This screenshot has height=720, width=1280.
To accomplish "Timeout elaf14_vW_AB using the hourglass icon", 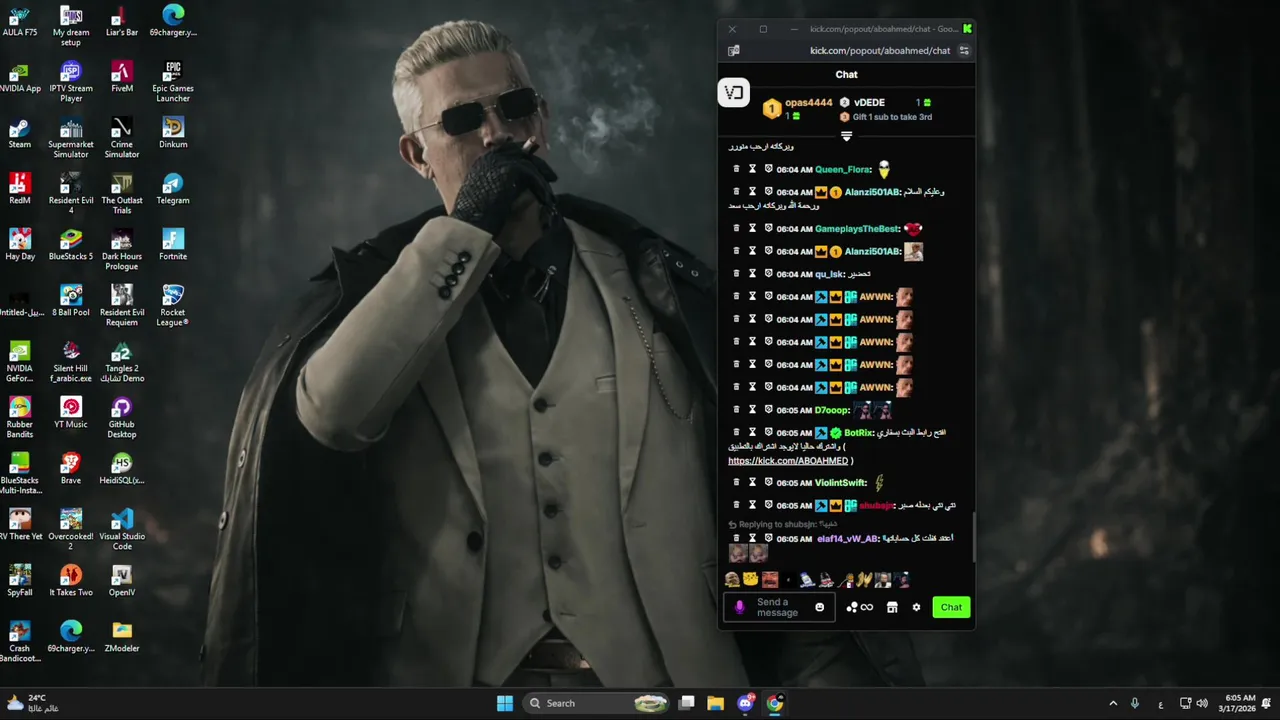I will coord(753,539).
